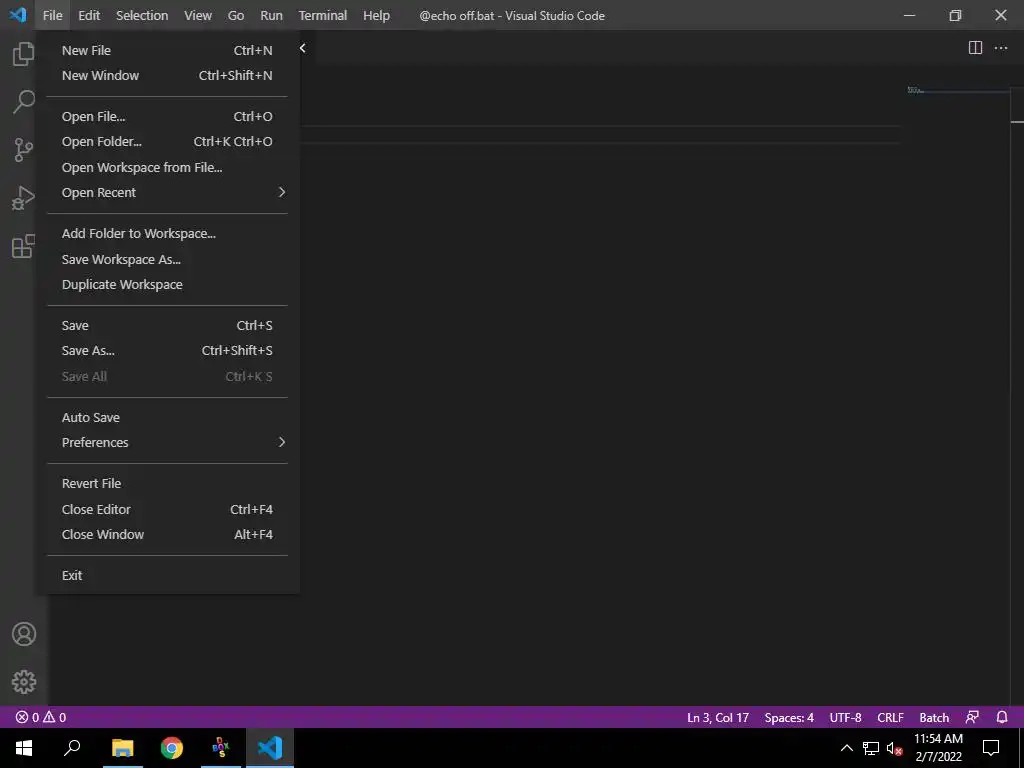The width and height of the screenshot is (1024, 768).
Task: Open the errors and warnings indicator
Action: click(40, 717)
